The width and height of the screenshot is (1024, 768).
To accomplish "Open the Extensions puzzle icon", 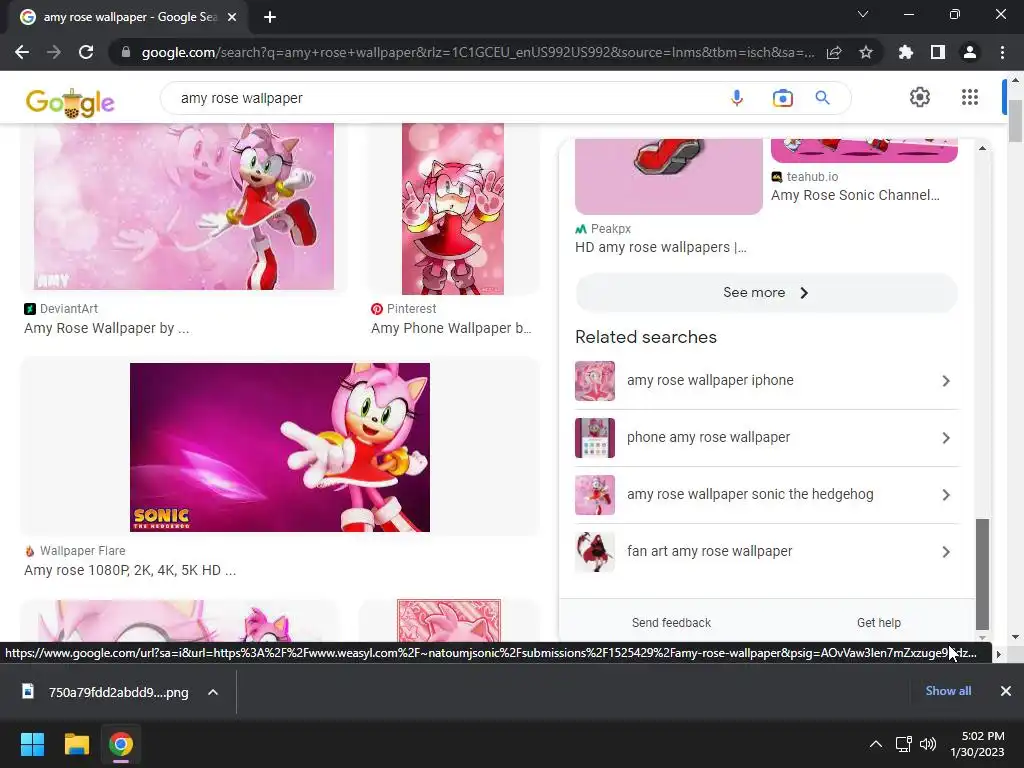I will (906, 52).
